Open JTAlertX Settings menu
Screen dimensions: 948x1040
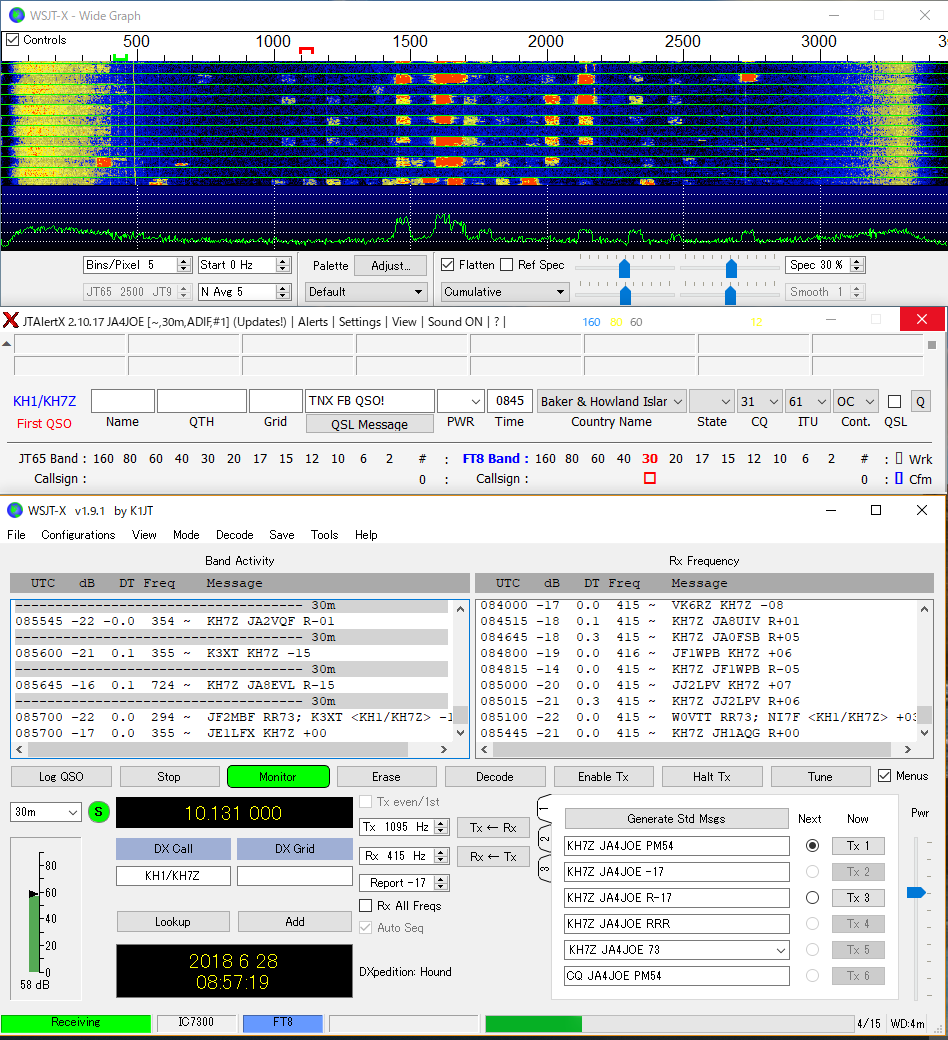[360, 322]
